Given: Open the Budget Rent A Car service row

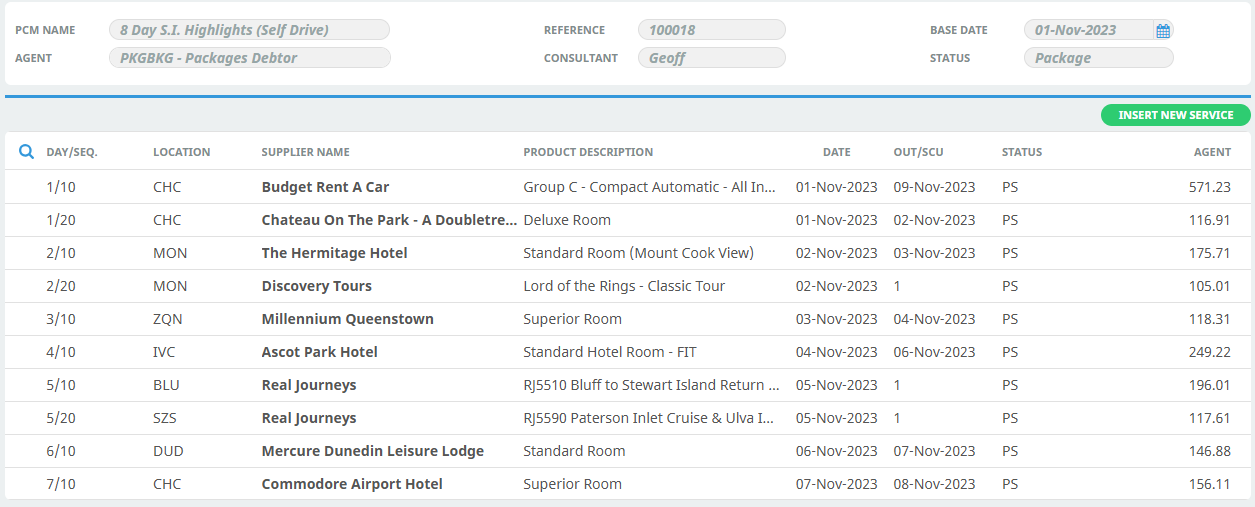Looking at the screenshot, I should (628, 187).
